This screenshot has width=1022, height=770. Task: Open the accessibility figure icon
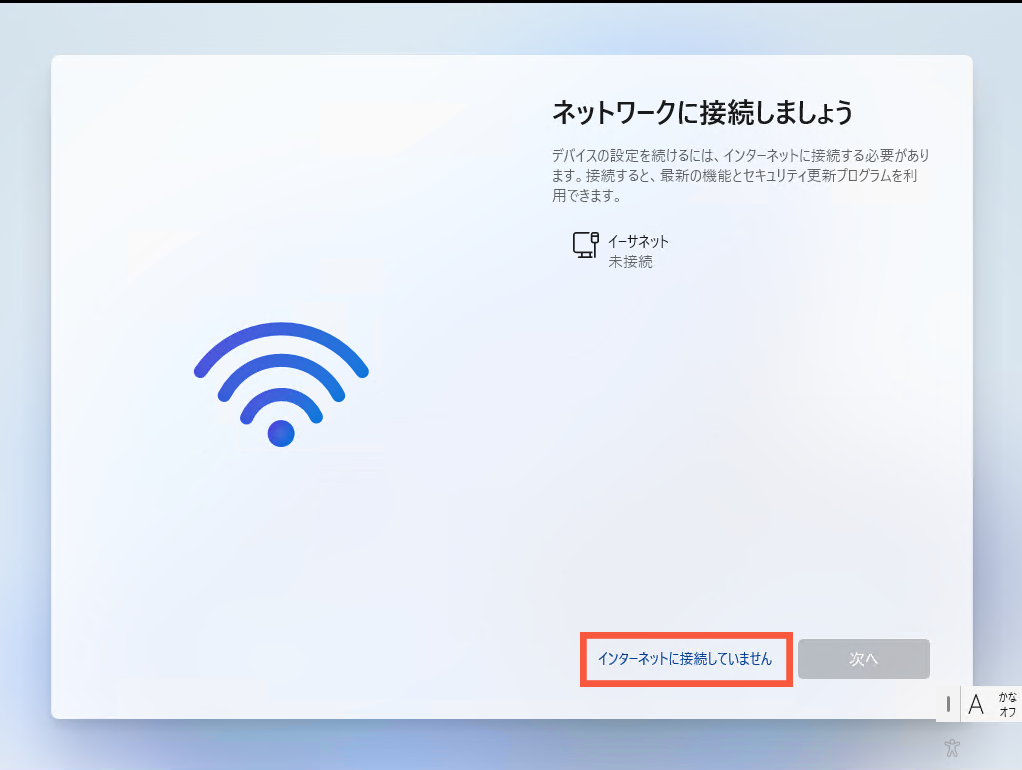pos(952,748)
